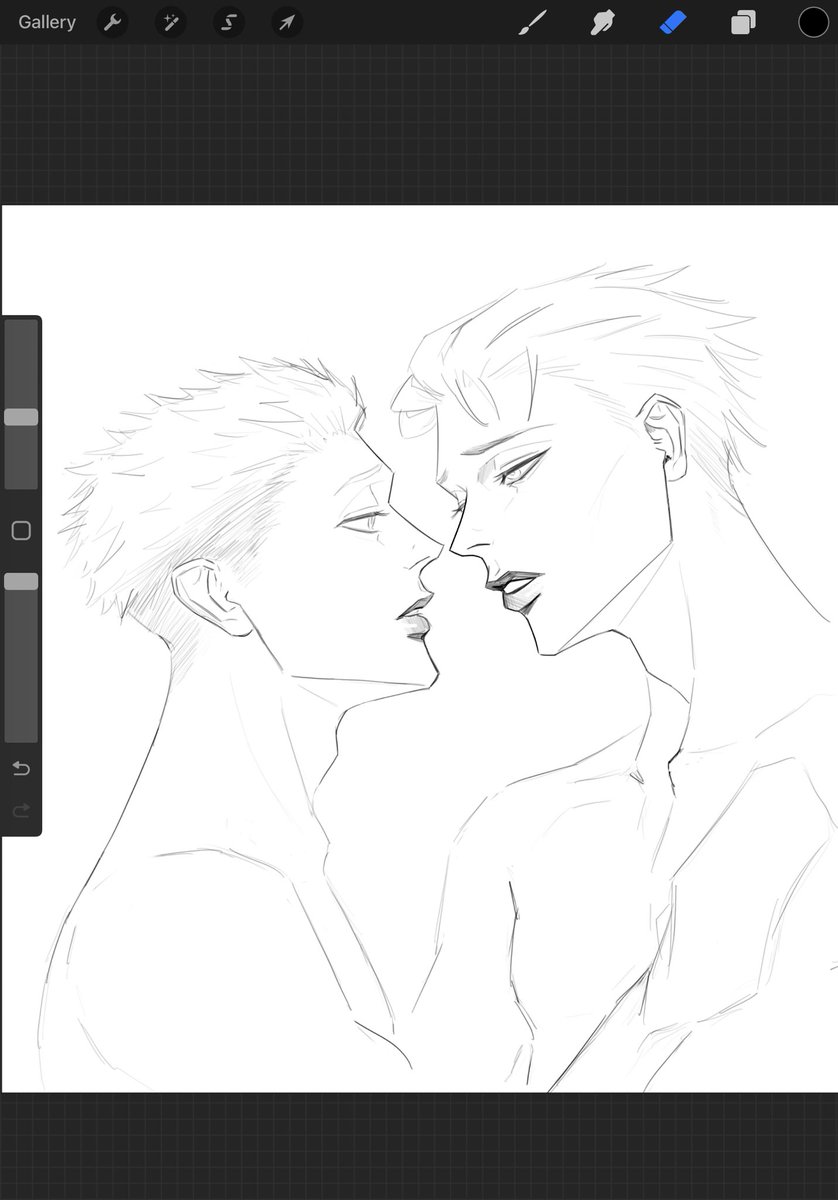Open the Actions wrench menu
Screen dimensions: 838x1200
coord(112,22)
